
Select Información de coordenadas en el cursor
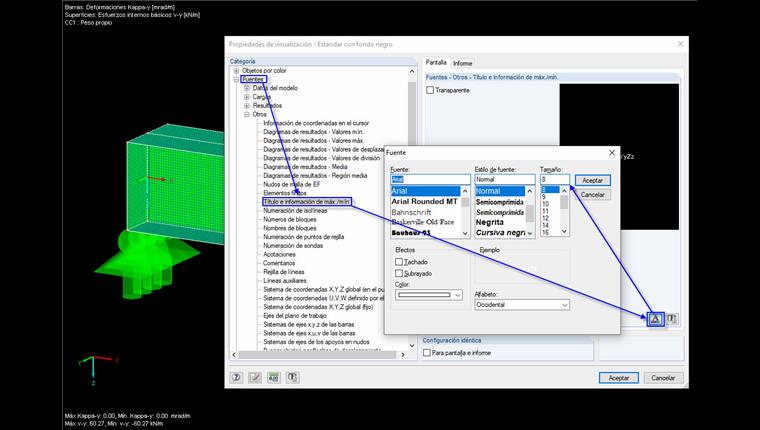tap(316, 123)
